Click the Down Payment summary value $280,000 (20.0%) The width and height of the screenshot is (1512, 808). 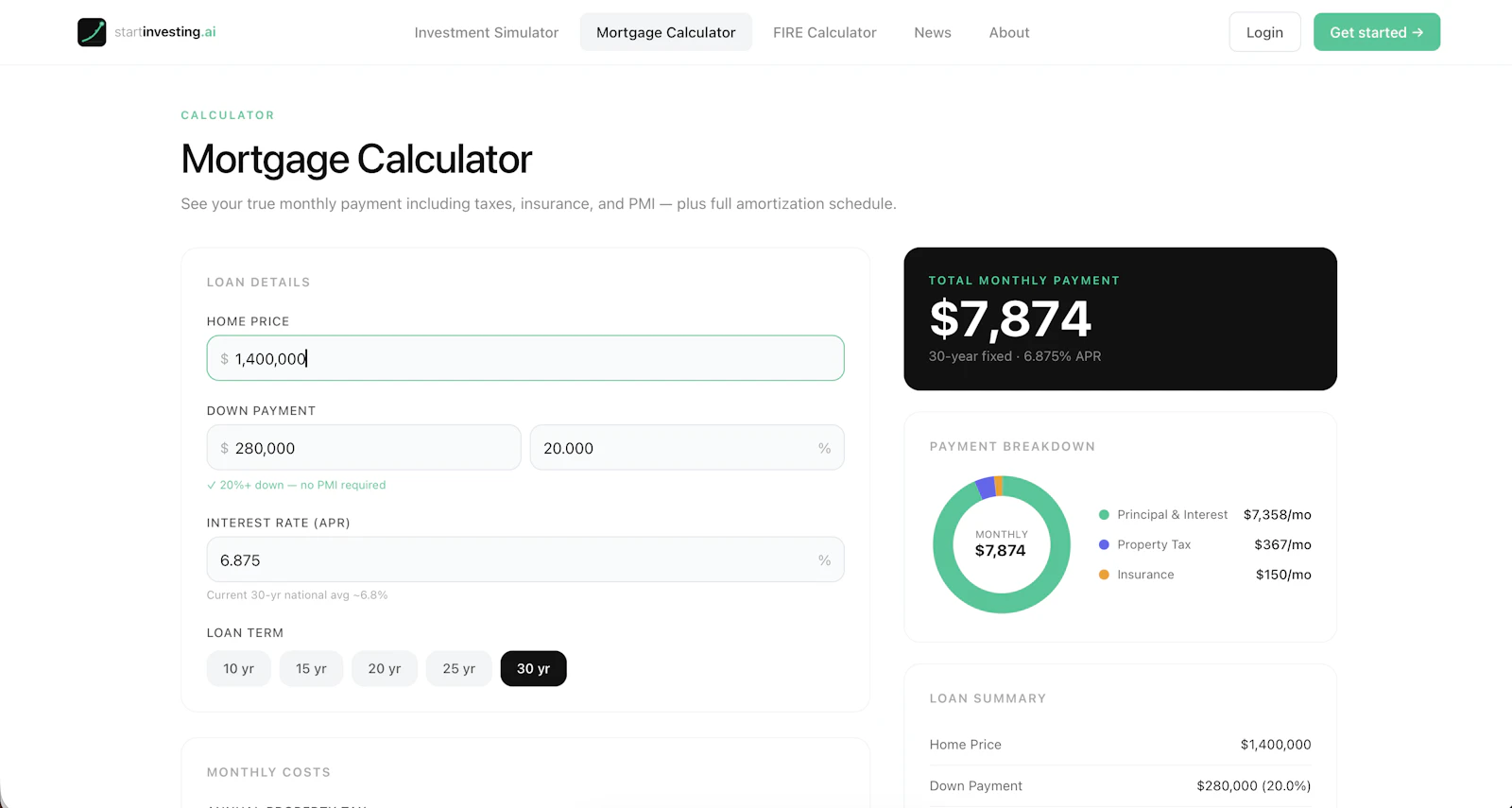point(1254,785)
